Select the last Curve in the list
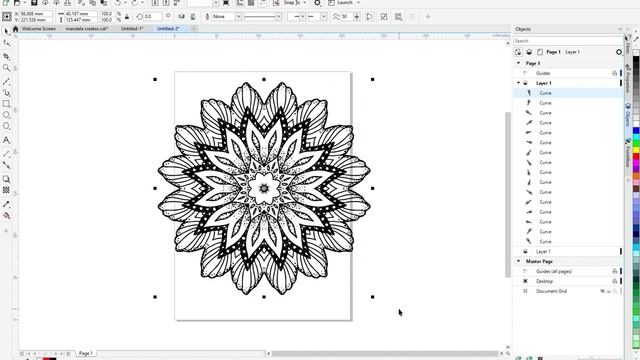The image size is (640, 360). 567,242
